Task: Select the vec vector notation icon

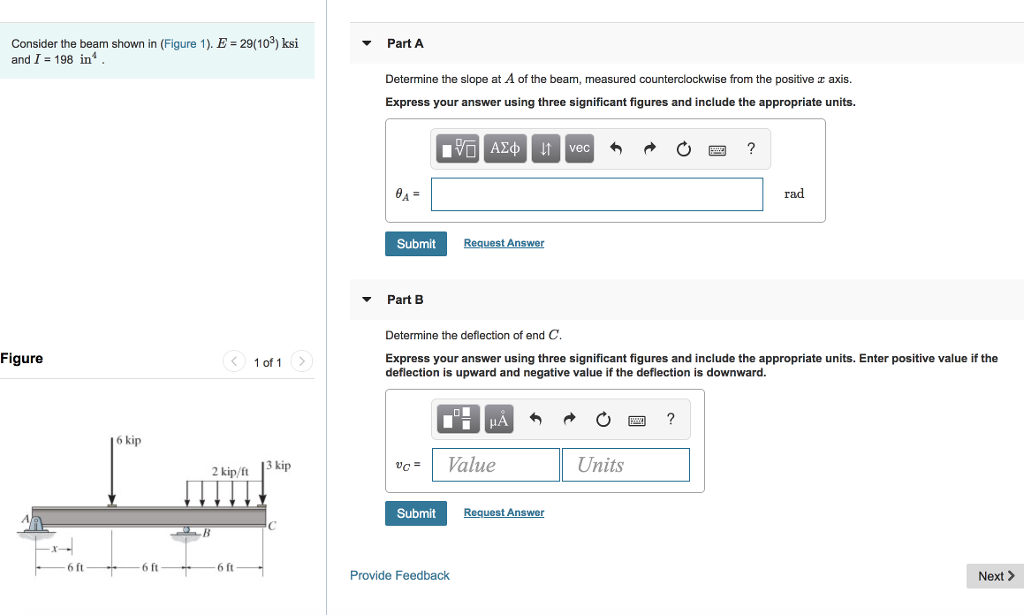Action: point(578,148)
